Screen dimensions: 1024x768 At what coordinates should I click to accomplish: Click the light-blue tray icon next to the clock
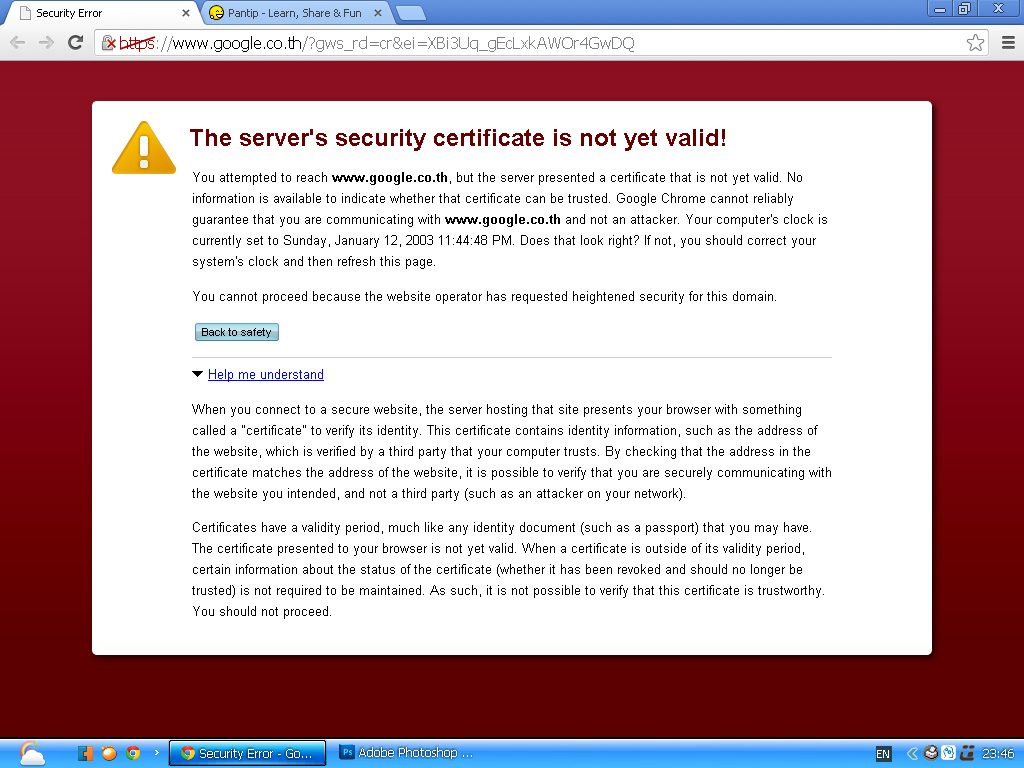pyautogui.click(x=949, y=753)
